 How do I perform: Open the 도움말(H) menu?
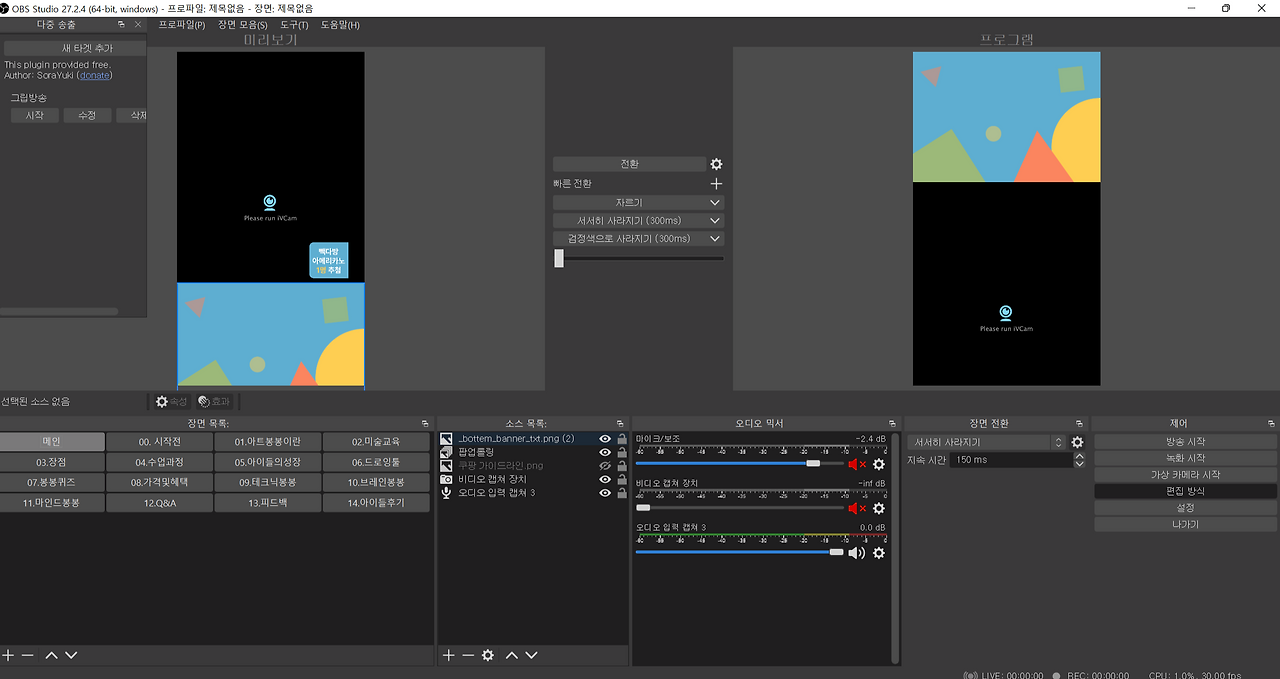point(340,24)
